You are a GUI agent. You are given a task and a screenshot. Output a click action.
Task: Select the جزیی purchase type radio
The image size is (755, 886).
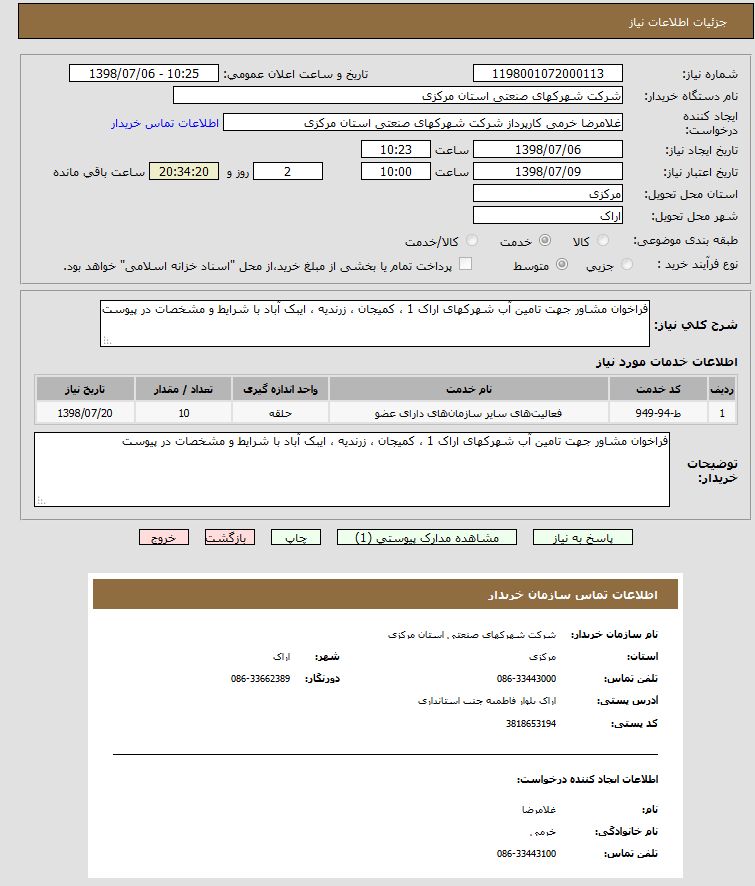click(627, 265)
